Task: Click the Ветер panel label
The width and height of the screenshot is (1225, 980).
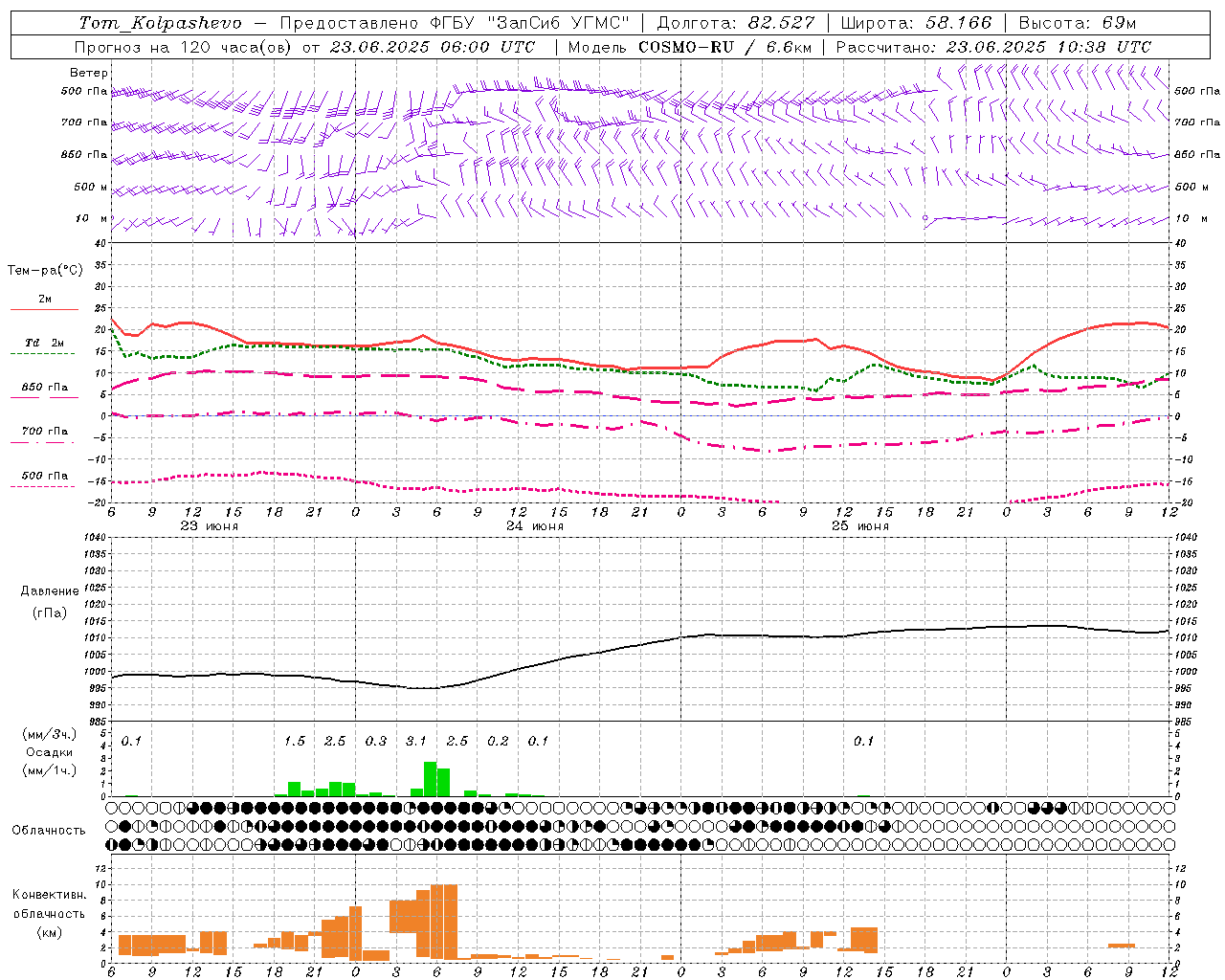Action: pos(89,73)
